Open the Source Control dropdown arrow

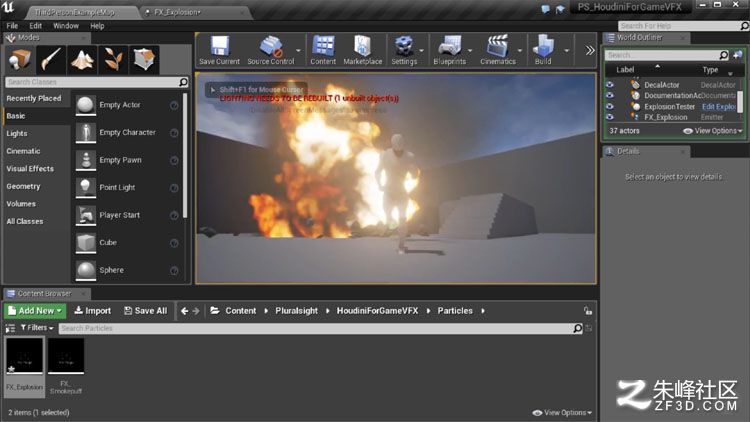pos(298,50)
